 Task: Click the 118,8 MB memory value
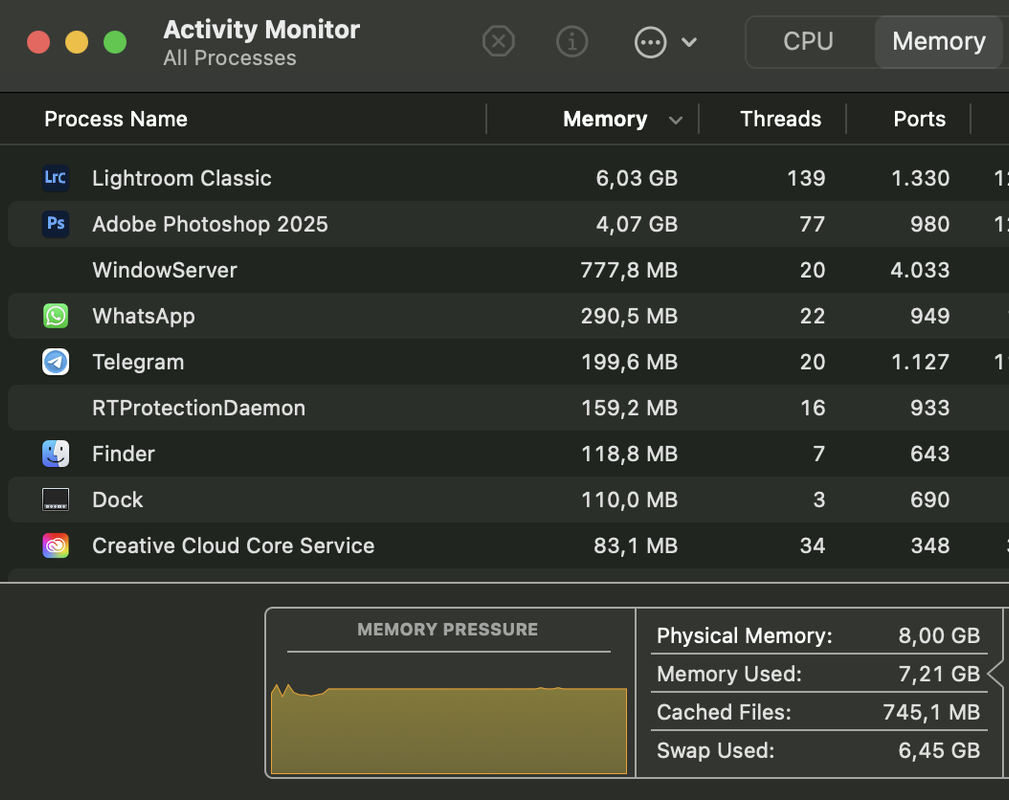pos(629,454)
